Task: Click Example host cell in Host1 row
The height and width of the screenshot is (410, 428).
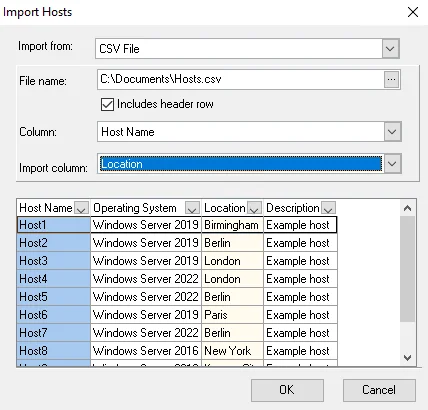Action: point(300,225)
